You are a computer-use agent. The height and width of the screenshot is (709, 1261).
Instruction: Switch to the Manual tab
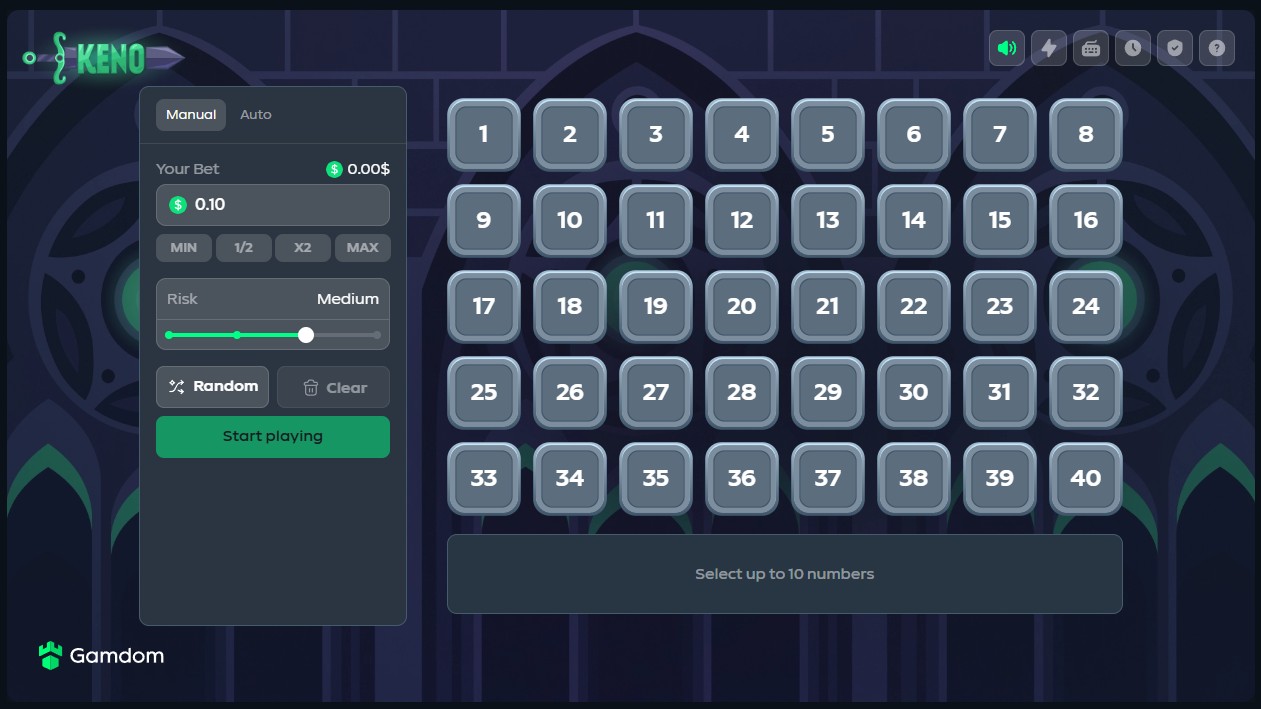click(x=191, y=115)
